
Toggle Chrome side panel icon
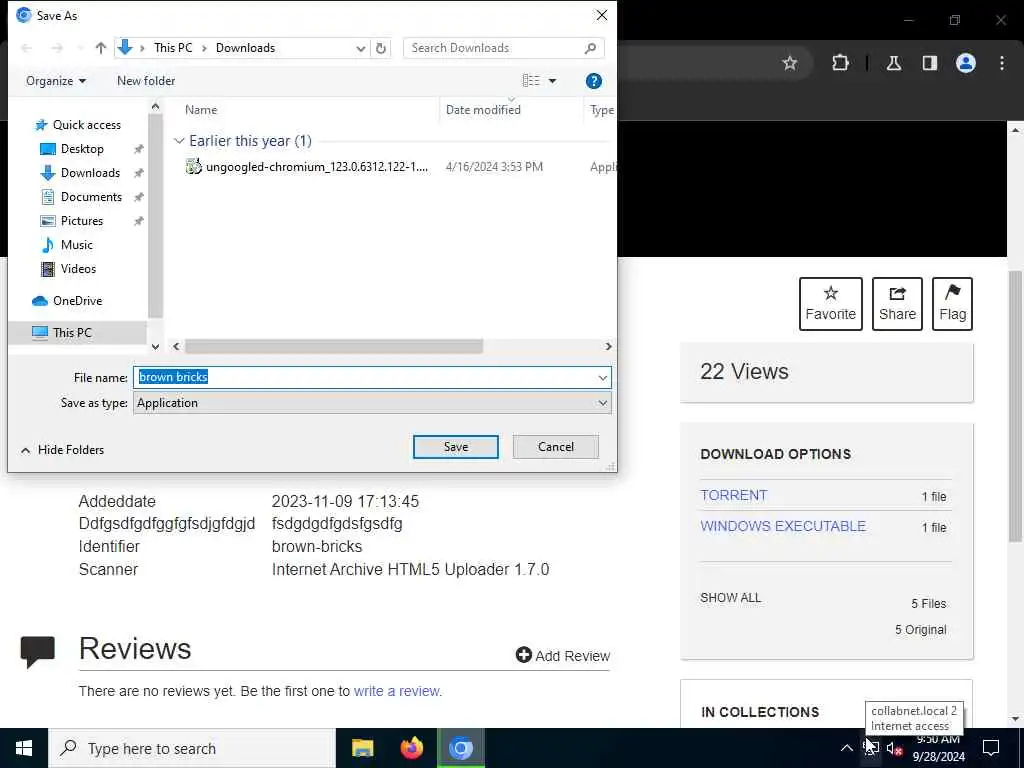(x=930, y=63)
